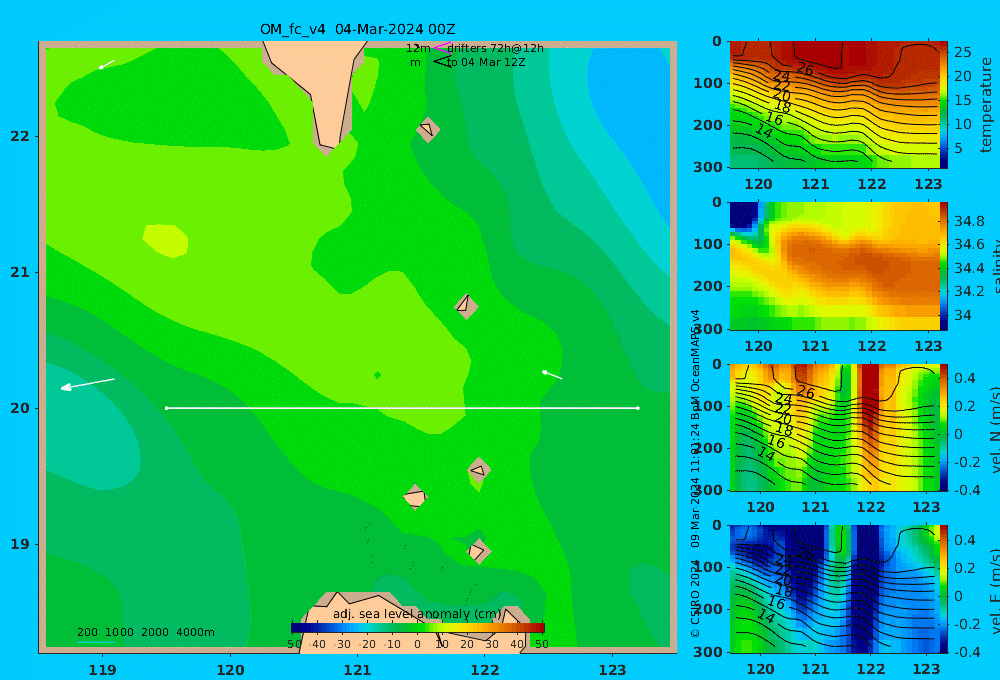Click the '200 1000 2000 4000m' depth legend
This screenshot has width=1000, height=680.
coord(146,632)
